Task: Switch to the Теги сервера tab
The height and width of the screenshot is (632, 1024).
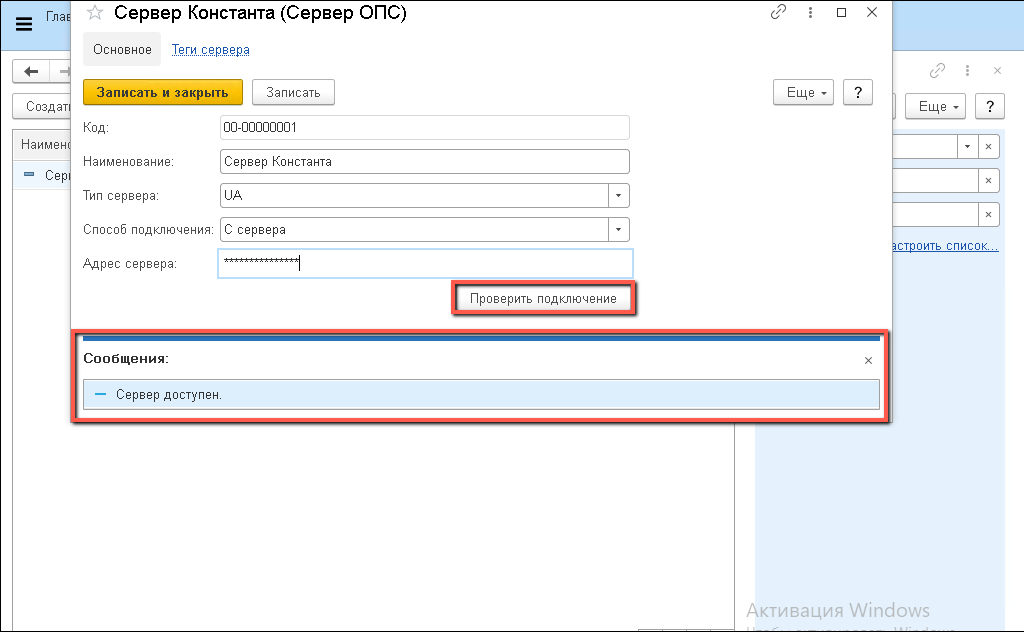Action: coord(210,49)
